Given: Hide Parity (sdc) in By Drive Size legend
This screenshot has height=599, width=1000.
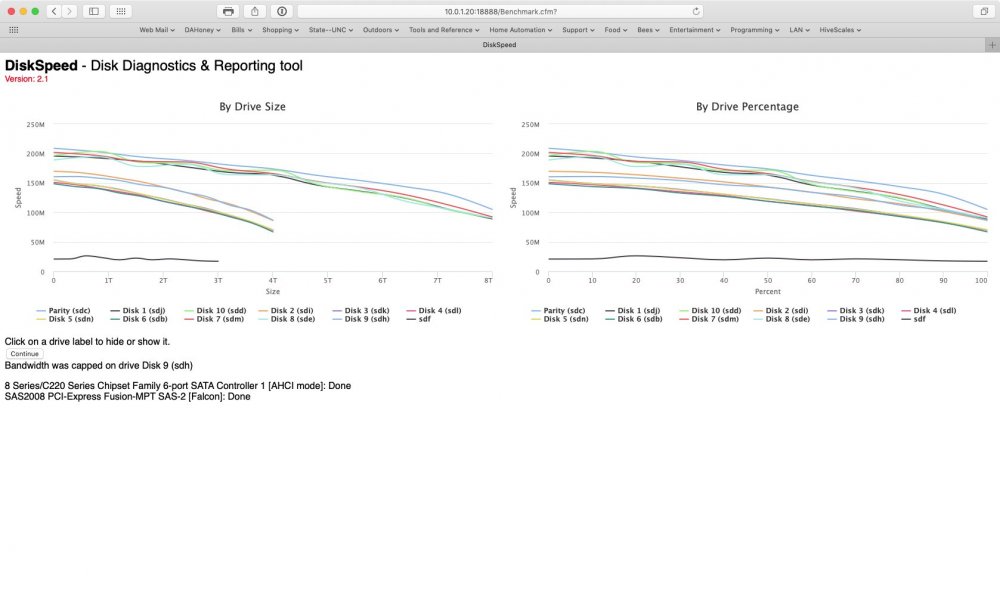Looking at the screenshot, I should (64, 311).
